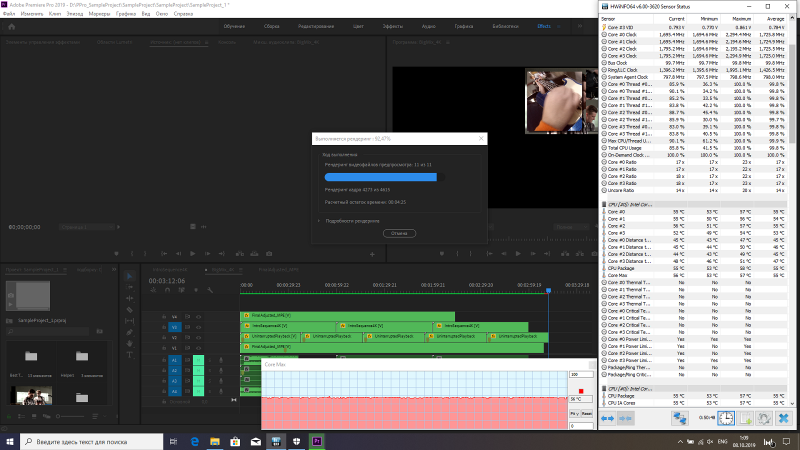Open the Маркеры menu
Viewport: 800px width, 450px height.
[99, 14]
